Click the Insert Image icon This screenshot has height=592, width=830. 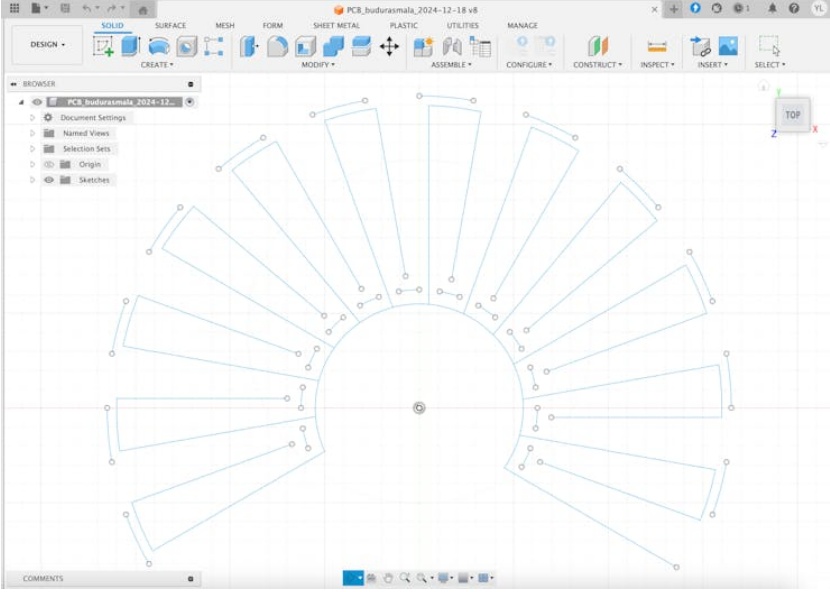click(x=728, y=46)
